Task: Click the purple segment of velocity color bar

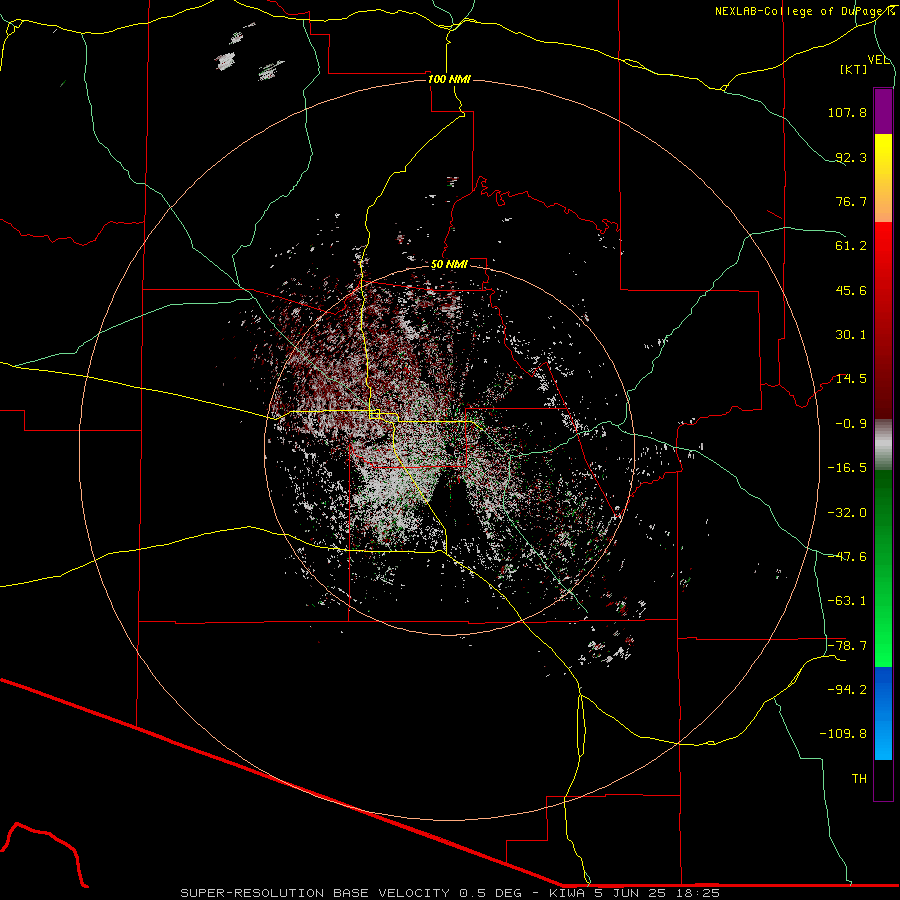Action: 883,111
